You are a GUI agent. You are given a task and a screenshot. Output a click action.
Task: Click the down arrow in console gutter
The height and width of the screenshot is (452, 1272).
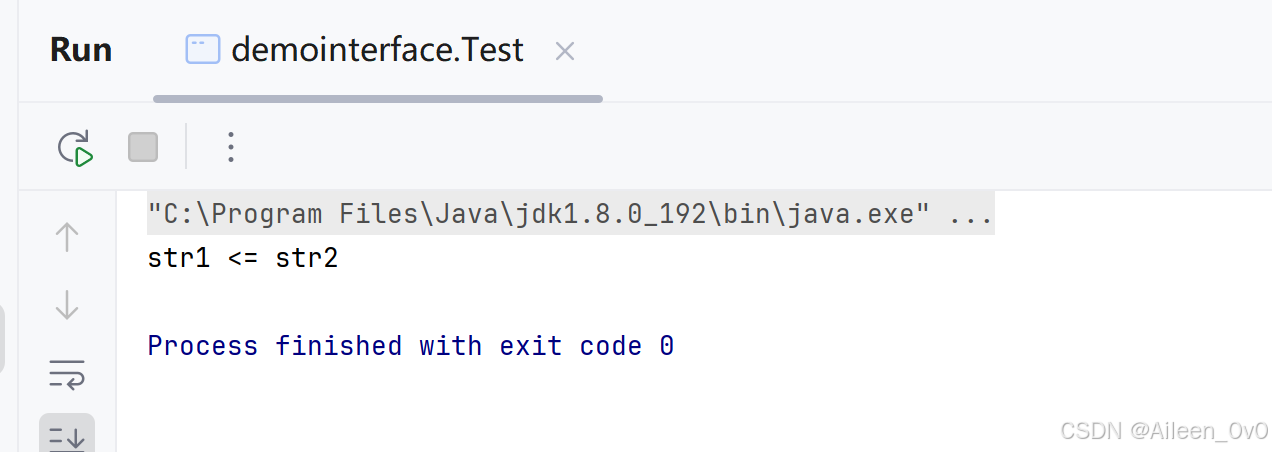click(x=67, y=304)
